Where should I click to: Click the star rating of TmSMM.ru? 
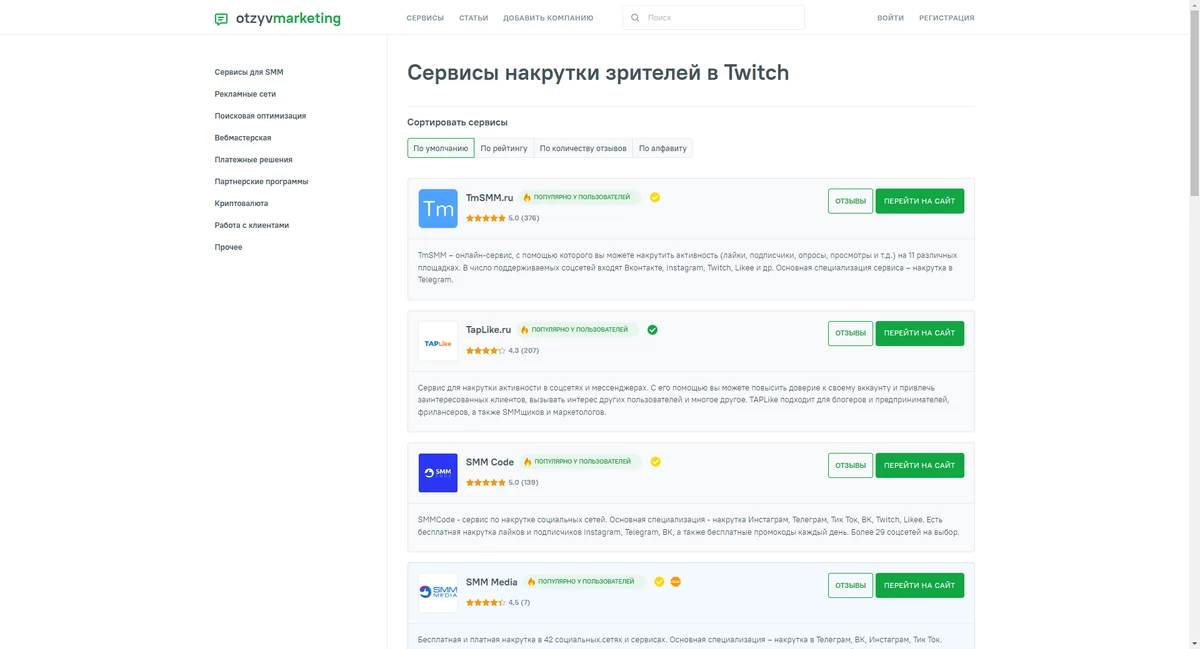pos(485,218)
